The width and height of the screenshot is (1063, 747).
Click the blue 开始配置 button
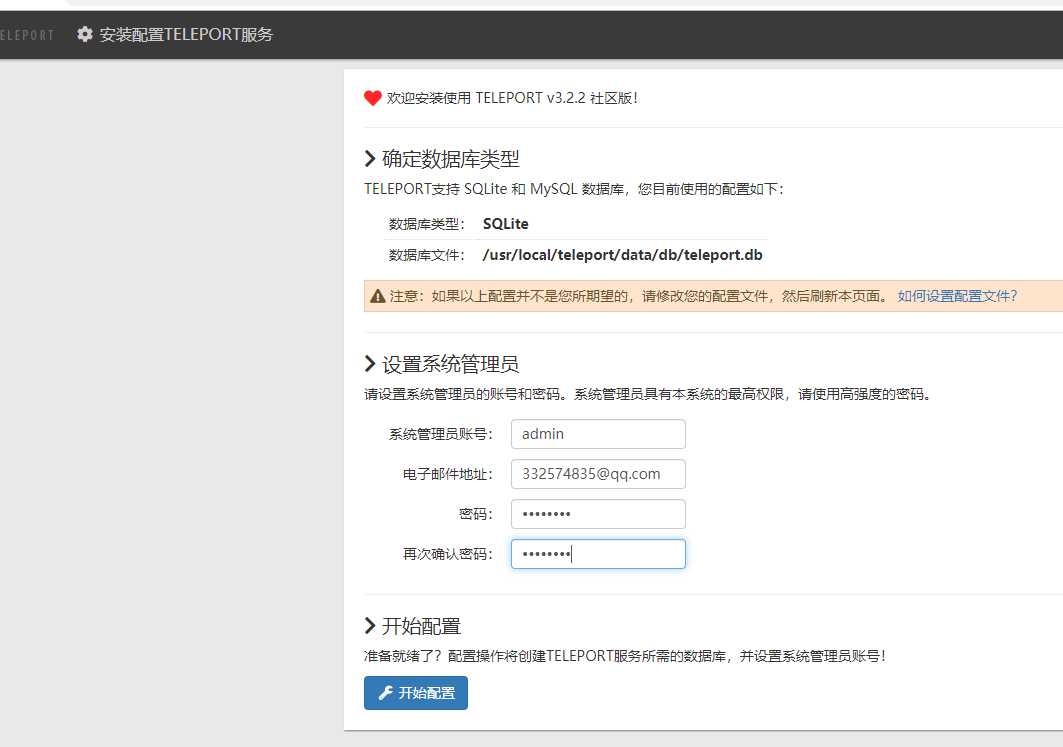[416, 693]
